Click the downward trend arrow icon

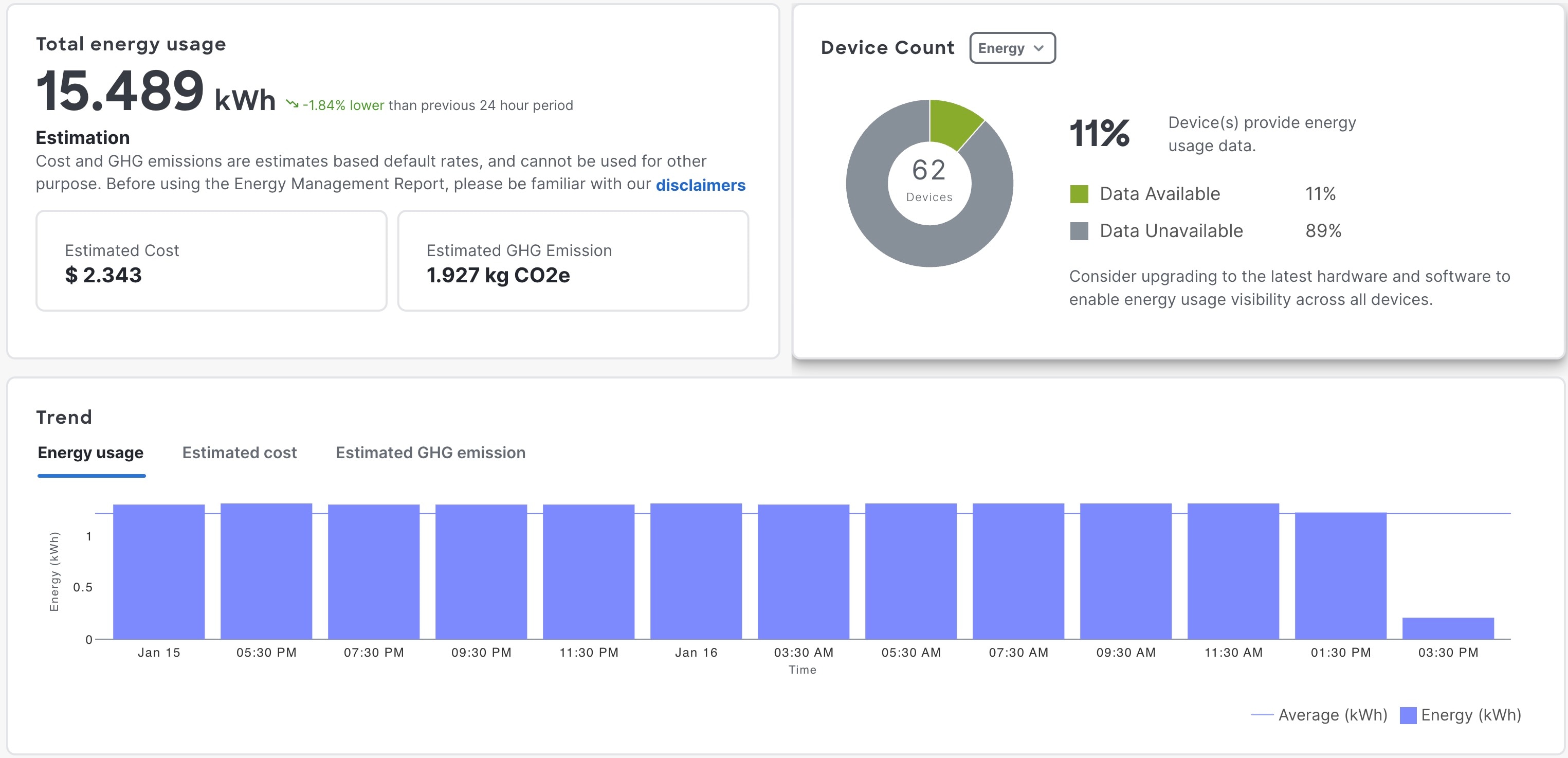tap(292, 104)
